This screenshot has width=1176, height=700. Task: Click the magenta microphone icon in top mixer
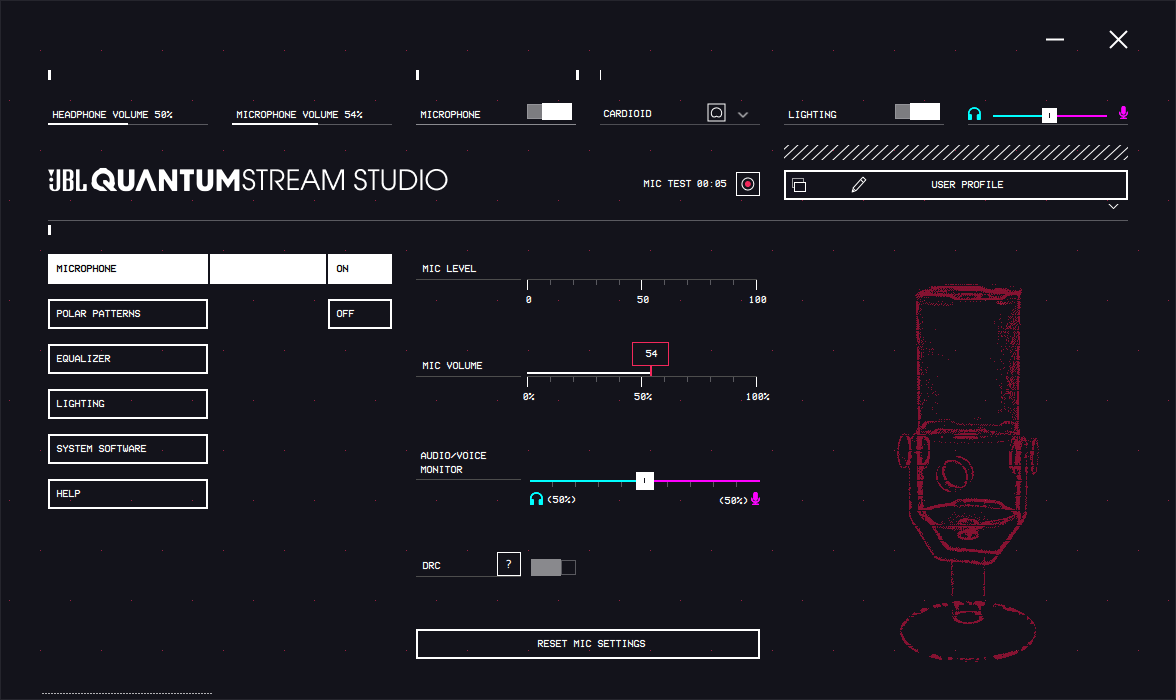click(x=1123, y=113)
